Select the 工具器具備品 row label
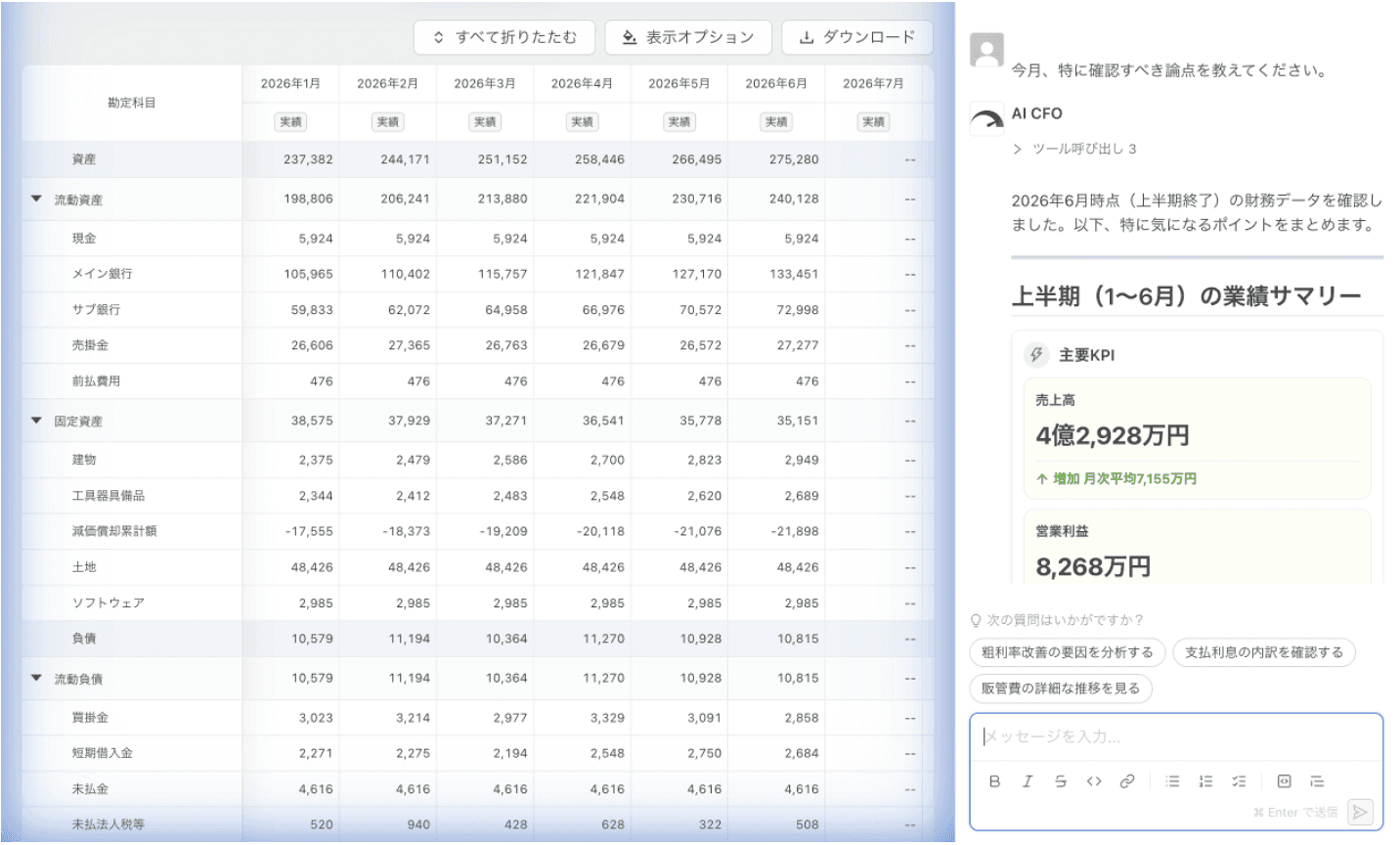The image size is (1400, 845). point(108,496)
